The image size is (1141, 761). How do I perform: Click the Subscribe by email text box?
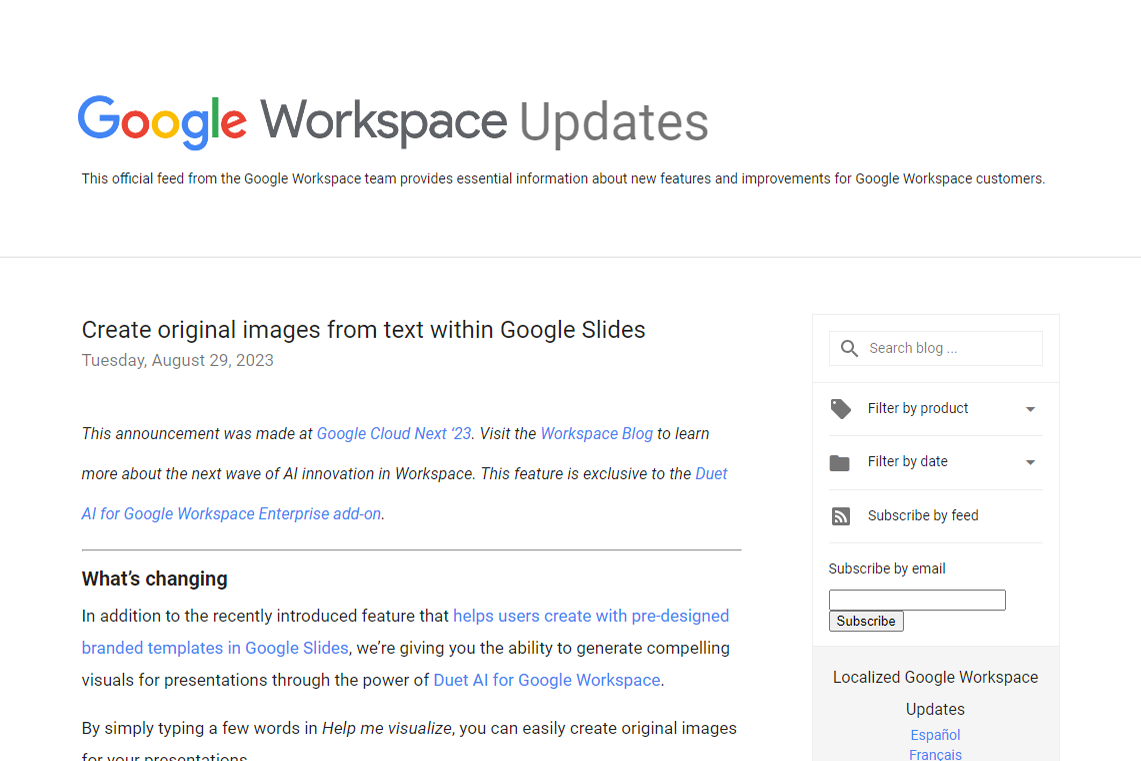coord(916,599)
